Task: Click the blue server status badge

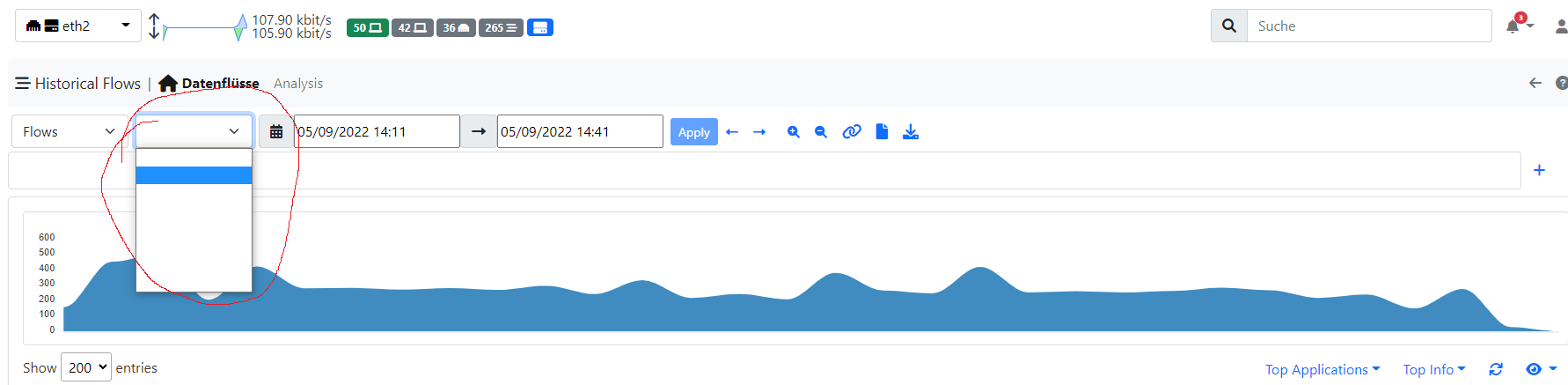Action: coord(540,27)
